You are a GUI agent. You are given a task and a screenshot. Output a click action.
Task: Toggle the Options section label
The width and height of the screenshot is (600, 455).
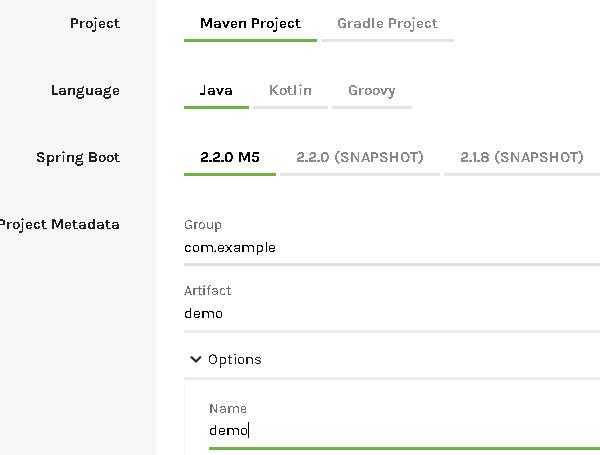tap(235, 360)
